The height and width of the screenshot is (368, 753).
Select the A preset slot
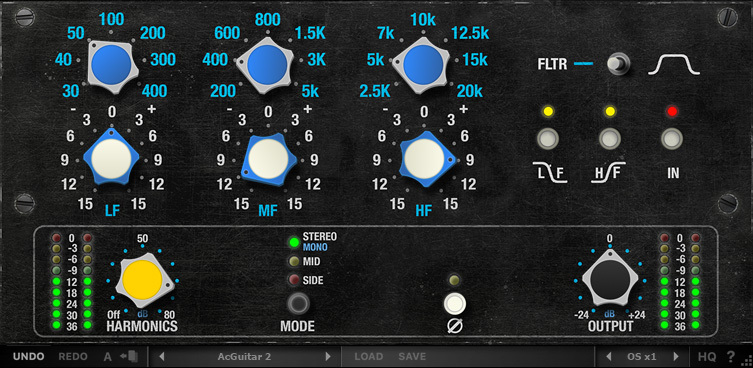[108, 356]
